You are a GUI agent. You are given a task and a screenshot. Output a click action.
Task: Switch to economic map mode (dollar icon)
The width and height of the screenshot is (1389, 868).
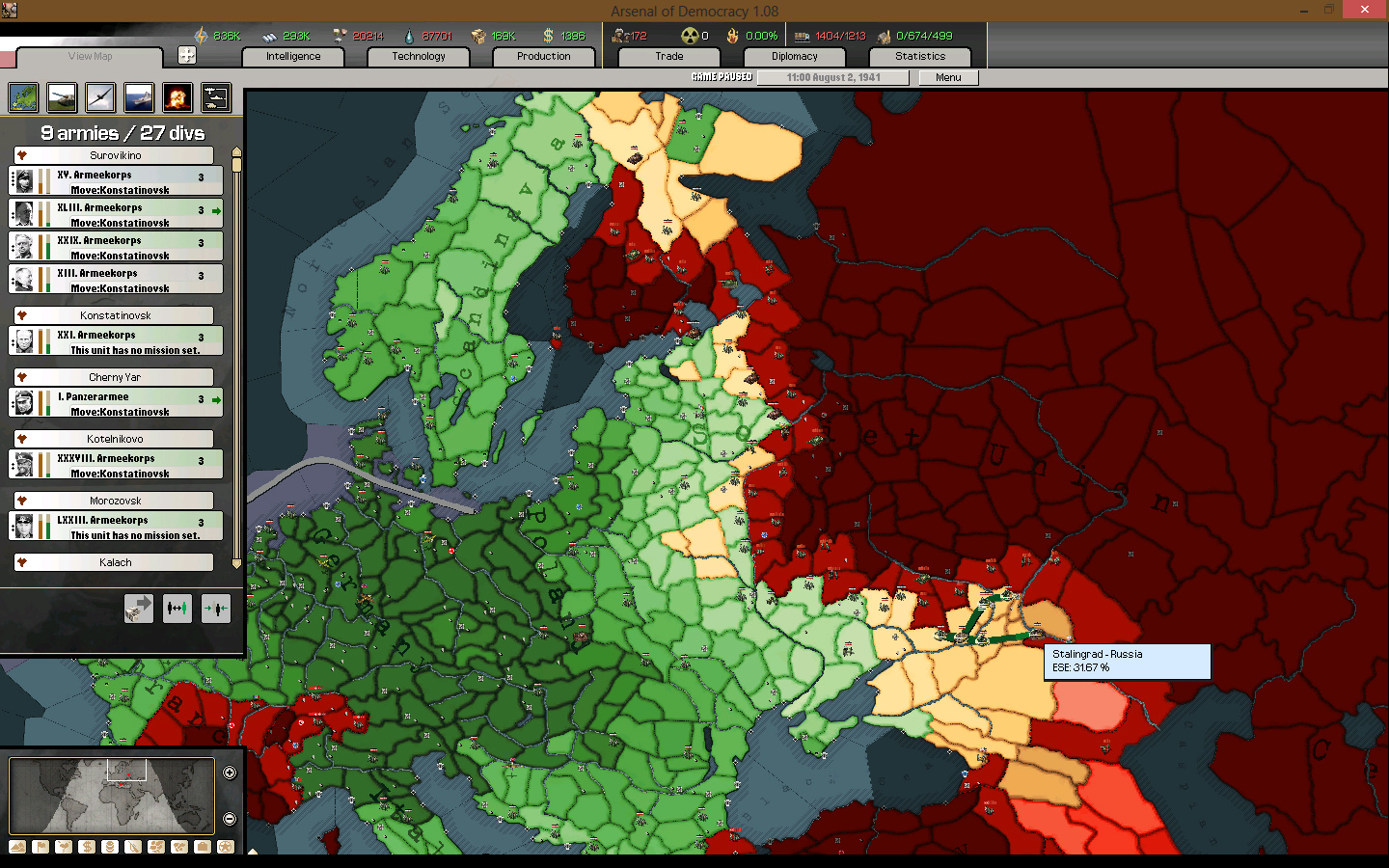click(x=87, y=847)
